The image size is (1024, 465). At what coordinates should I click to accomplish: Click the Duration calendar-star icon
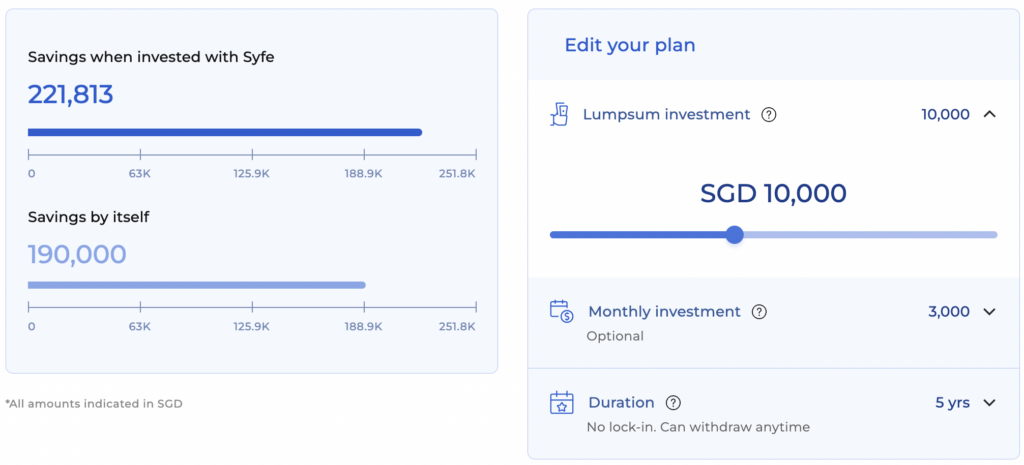[x=562, y=403]
